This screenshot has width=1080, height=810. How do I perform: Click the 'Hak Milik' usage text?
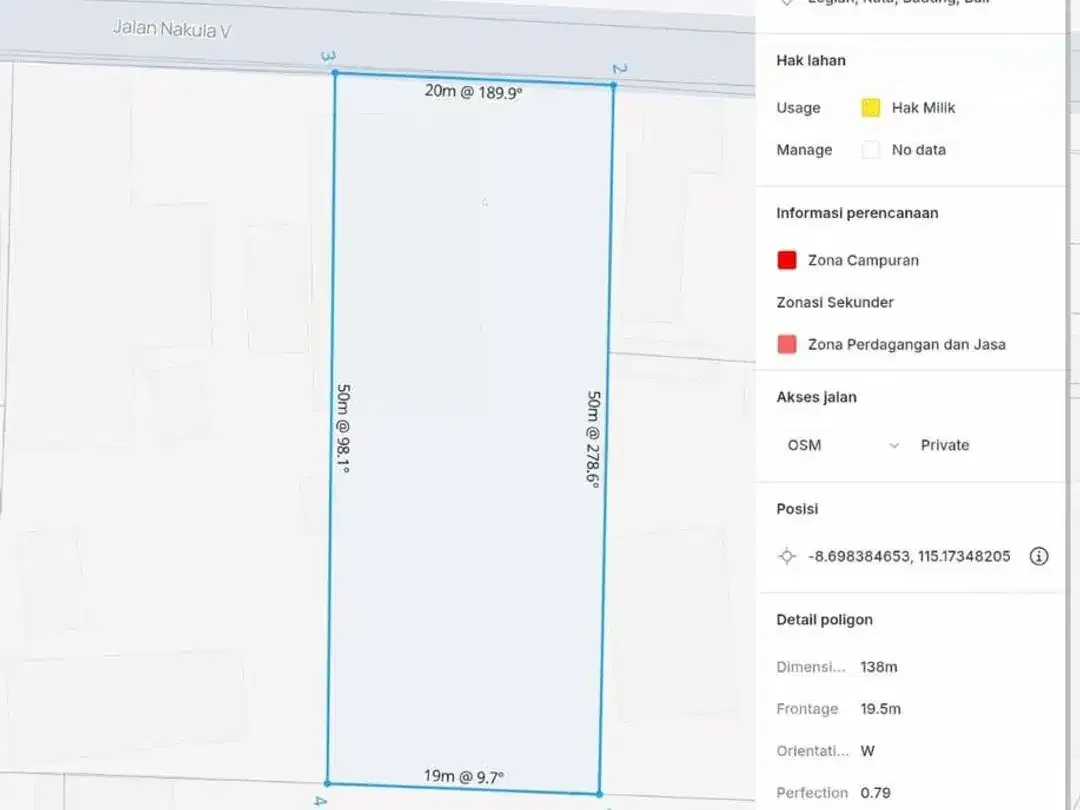click(x=923, y=108)
